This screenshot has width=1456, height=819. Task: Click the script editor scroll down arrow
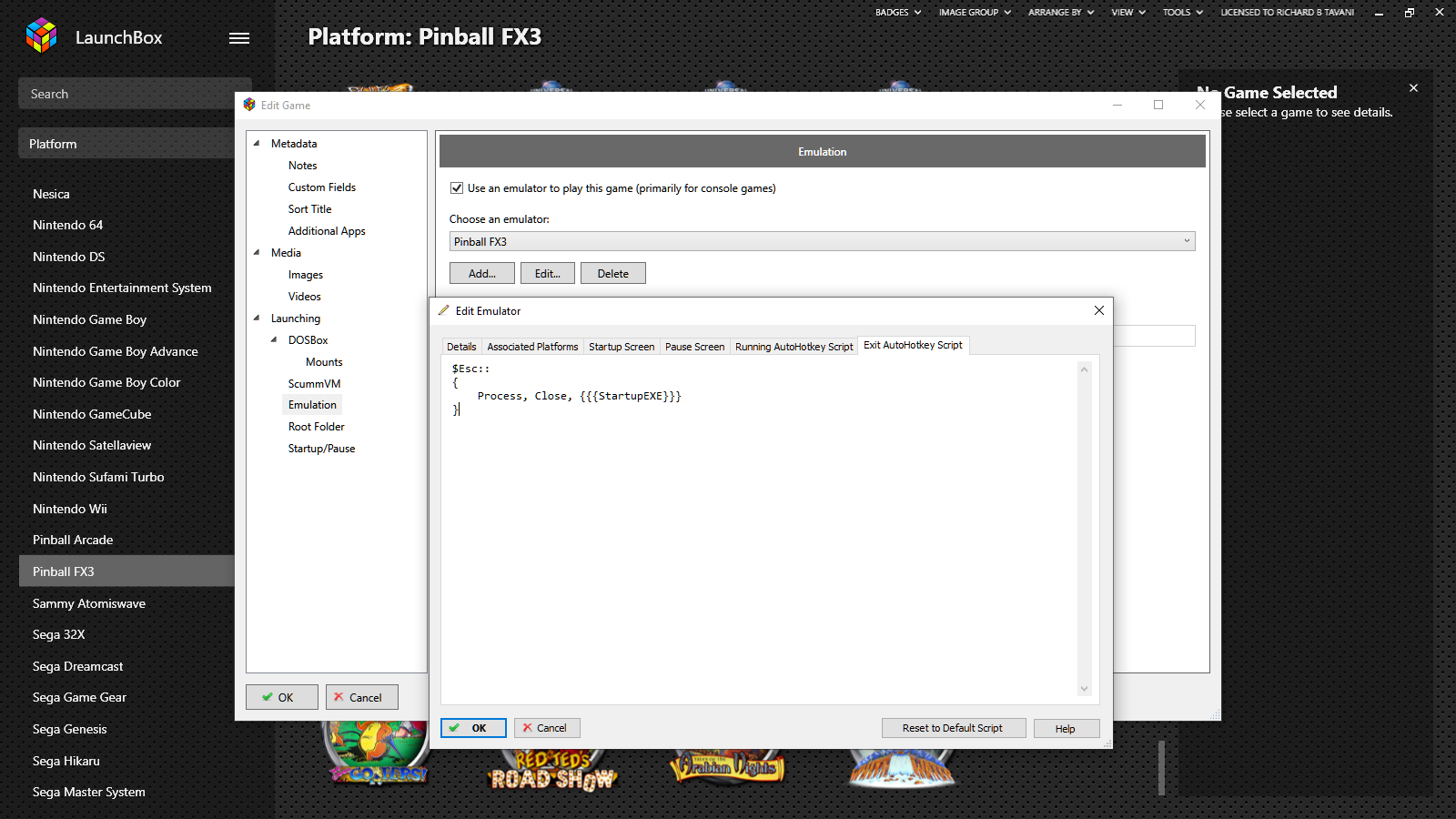1084,689
